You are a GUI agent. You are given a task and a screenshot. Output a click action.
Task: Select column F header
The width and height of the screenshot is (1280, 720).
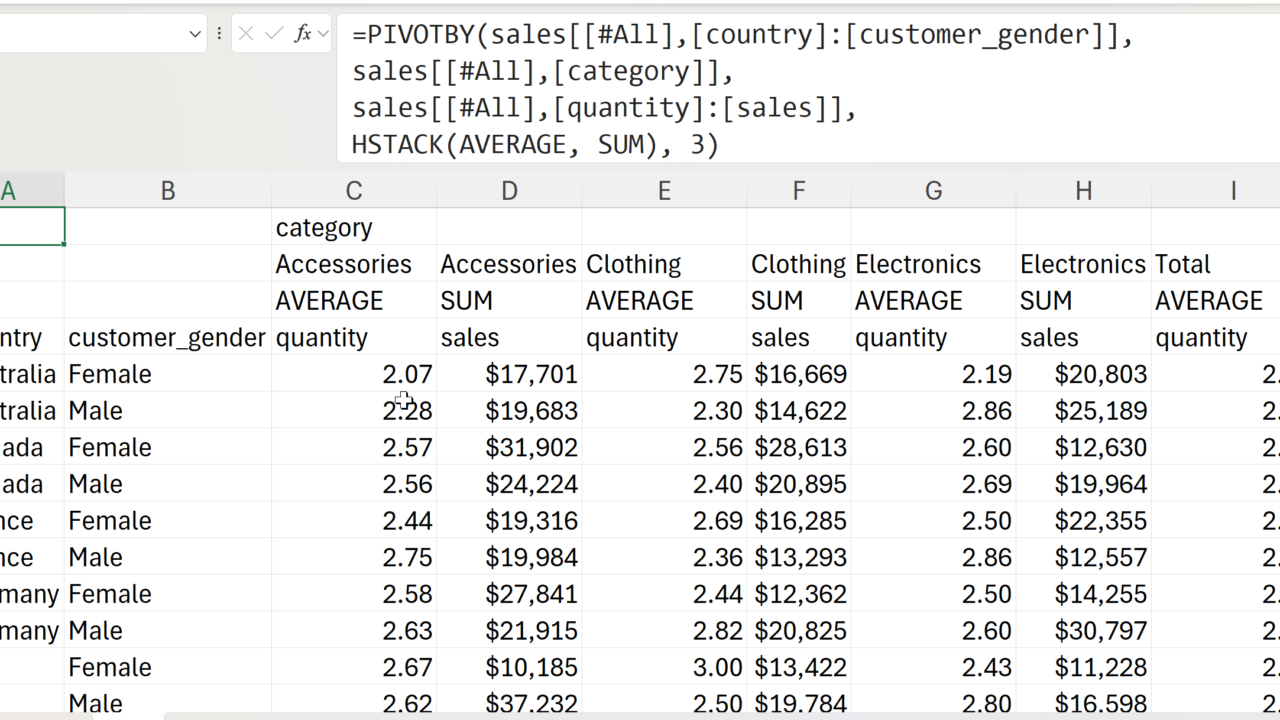[798, 191]
